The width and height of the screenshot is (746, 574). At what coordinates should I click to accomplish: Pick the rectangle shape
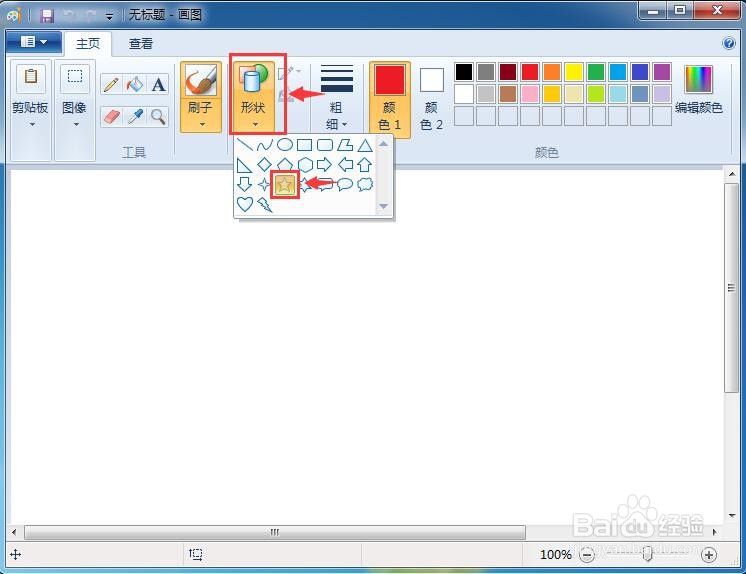(x=304, y=145)
